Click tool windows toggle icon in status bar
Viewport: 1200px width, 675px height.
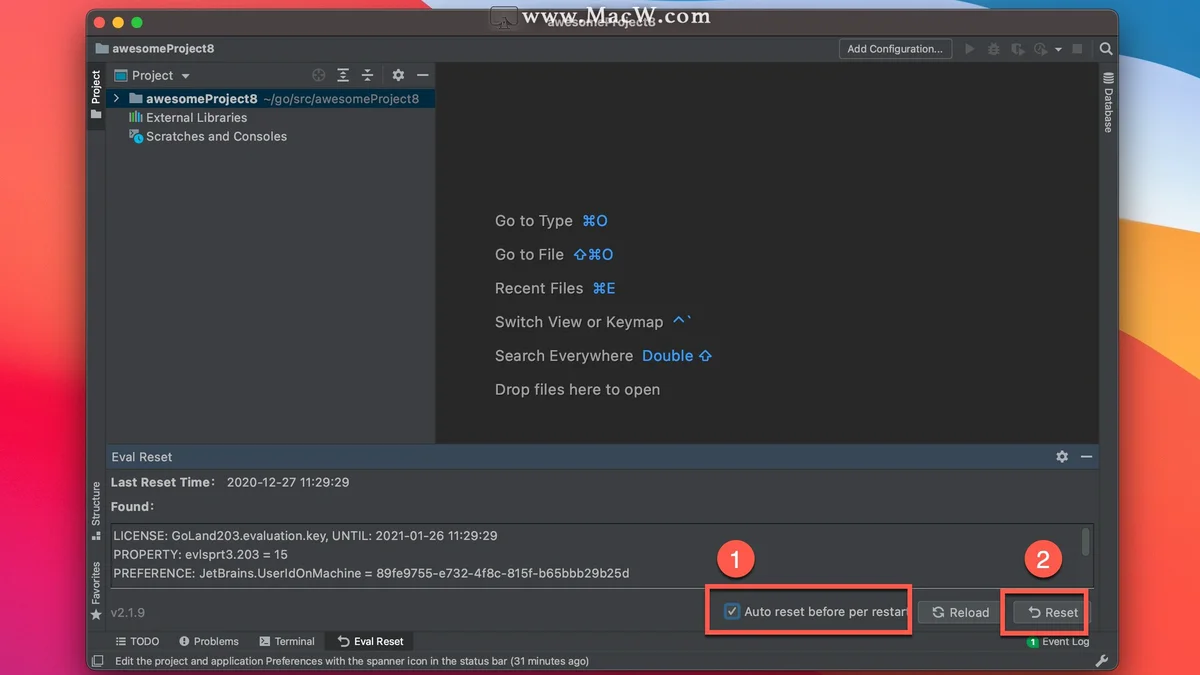tap(97, 661)
